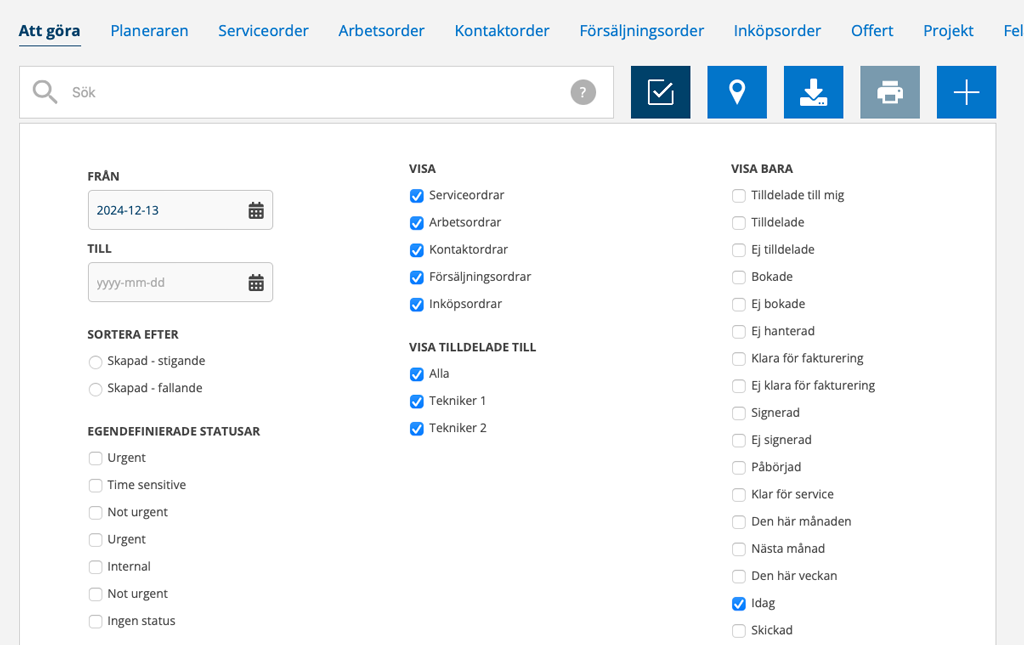Viewport: 1024px width, 645px height.
Task: Open calendar picker for Till date
Action: pyautogui.click(x=256, y=283)
